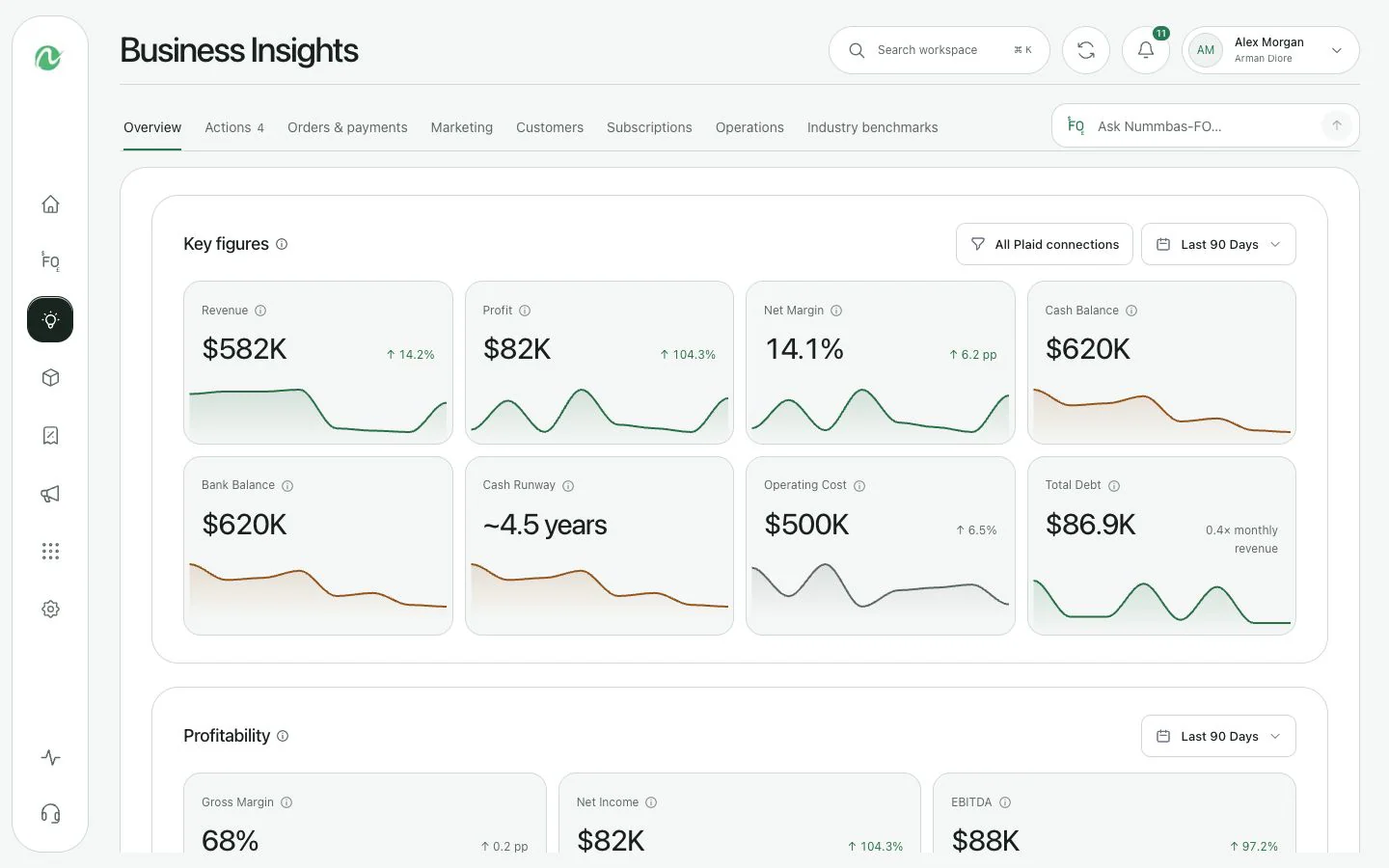Image resolution: width=1389 pixels, height=868 pixels.
Task: Open the activity pulse sidebar icon
Action: pyautogui.click(x=50, y=758)
